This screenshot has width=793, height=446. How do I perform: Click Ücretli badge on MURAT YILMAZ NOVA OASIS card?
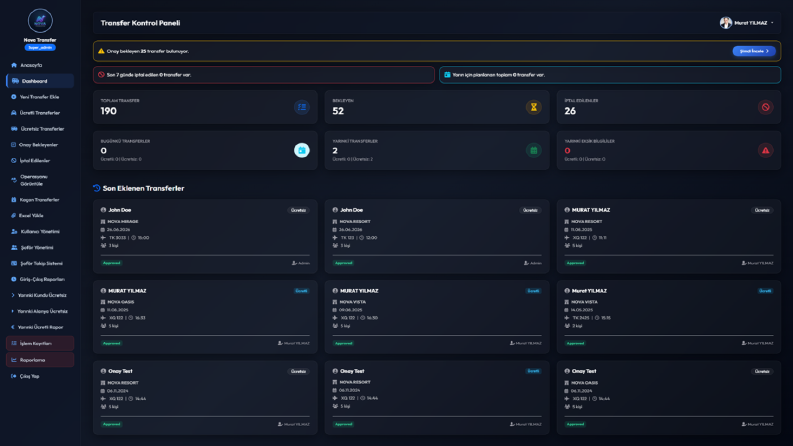click(x=301, y=291)
